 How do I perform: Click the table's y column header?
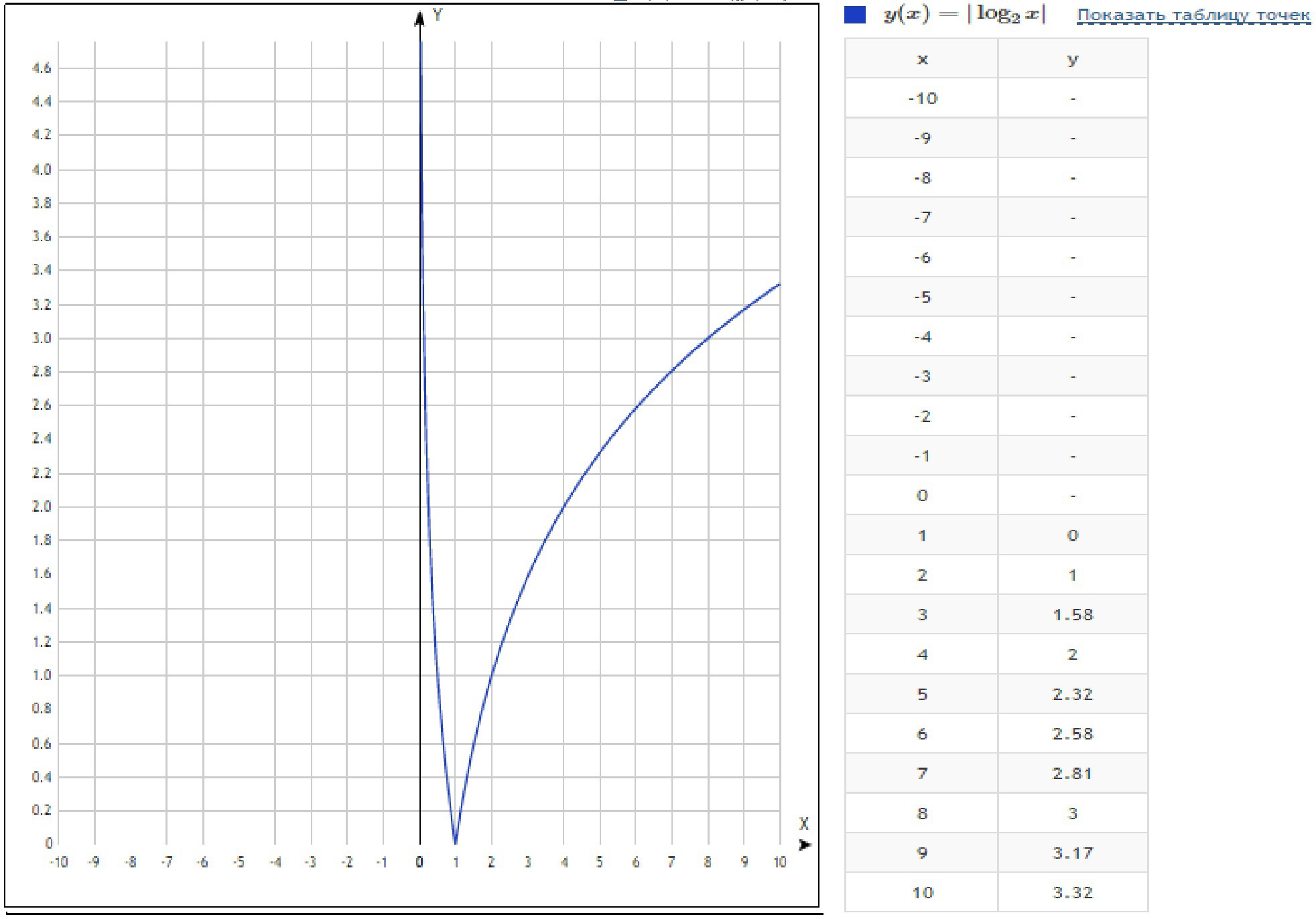tap(1072, 60)
